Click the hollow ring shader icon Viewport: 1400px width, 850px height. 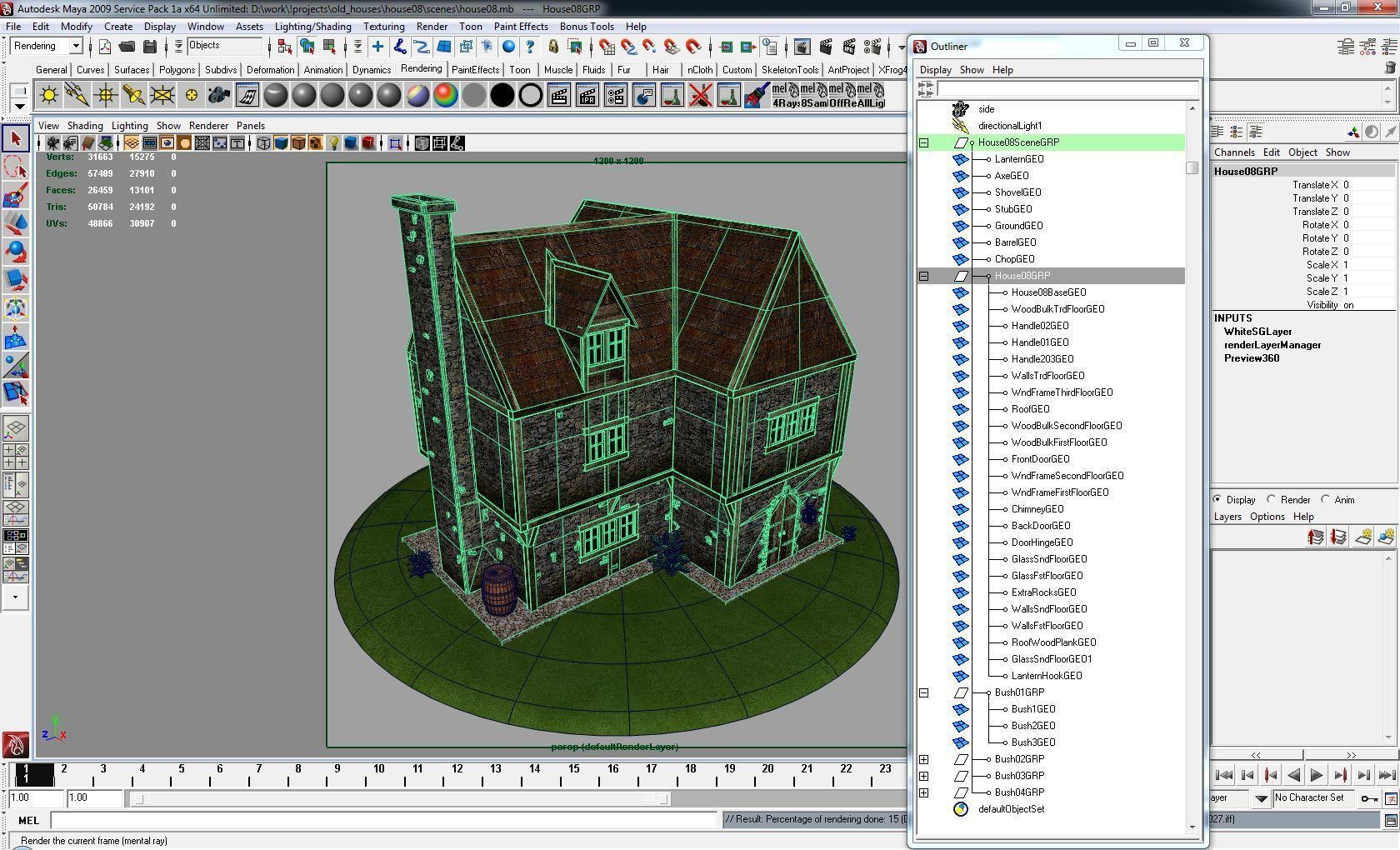[x=531, y=96]
